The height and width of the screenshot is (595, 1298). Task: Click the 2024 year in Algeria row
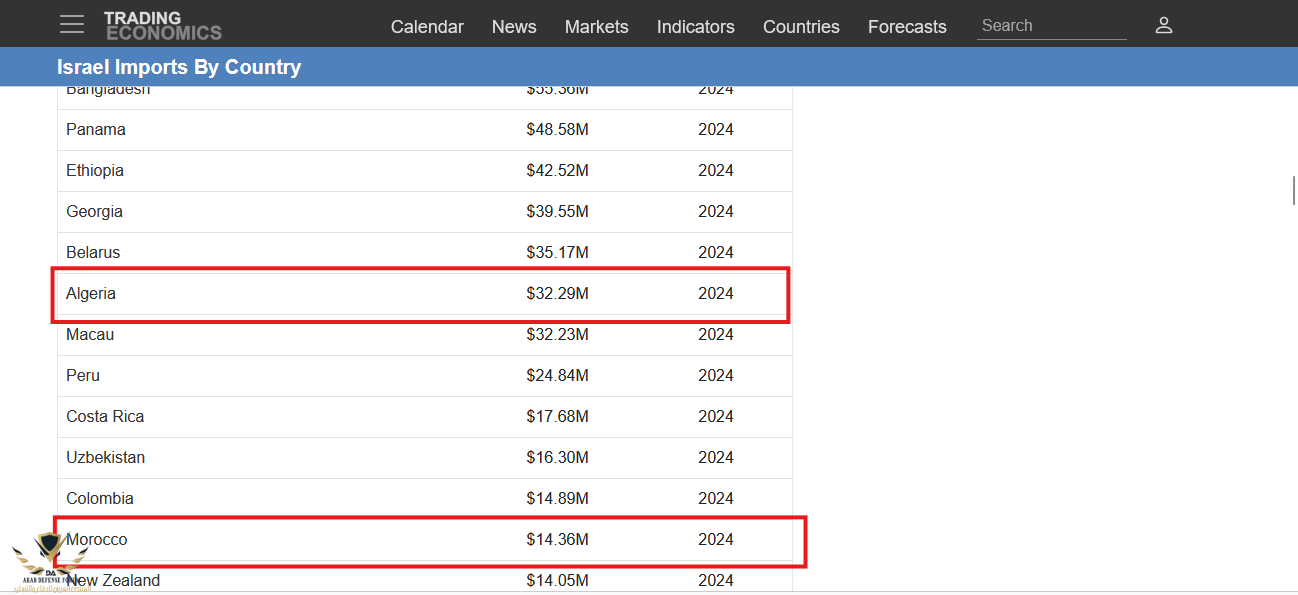pyautogui.click(x=716, y=294)
